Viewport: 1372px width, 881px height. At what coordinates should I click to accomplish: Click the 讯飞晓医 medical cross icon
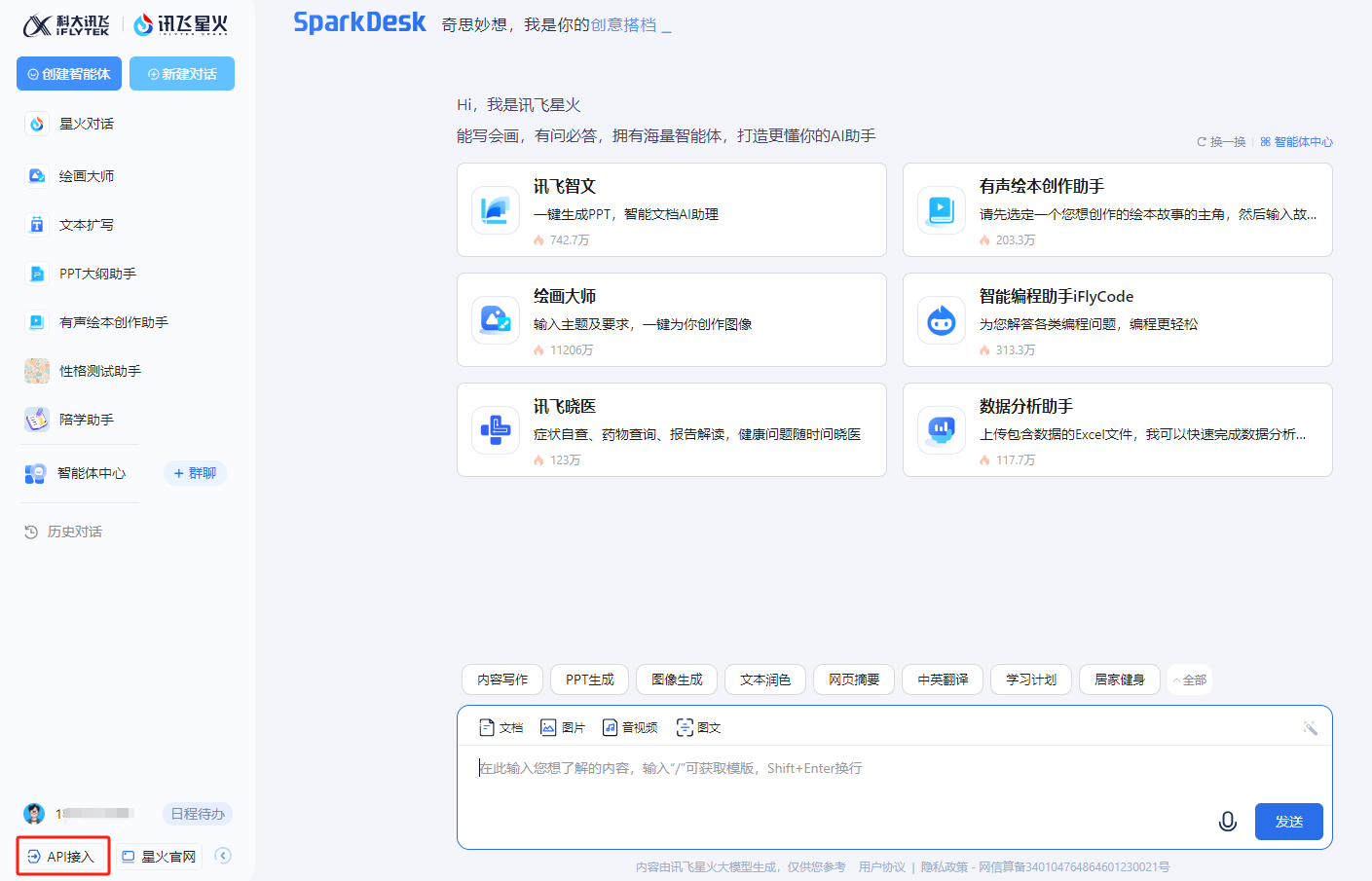[x=496, y=430]
